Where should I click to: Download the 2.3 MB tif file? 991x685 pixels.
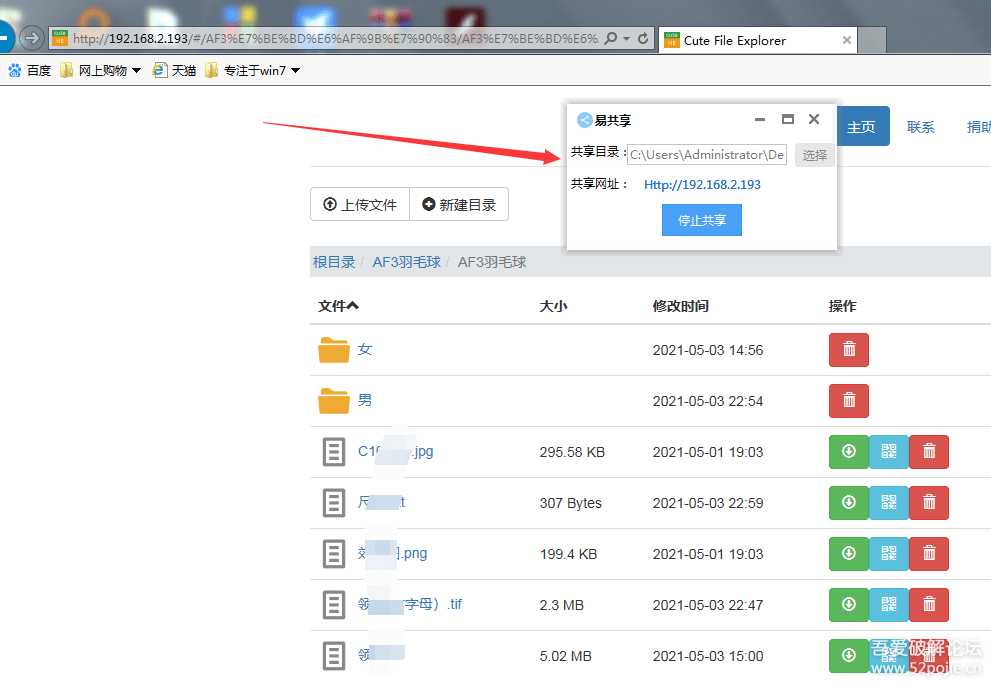[848, 605]
